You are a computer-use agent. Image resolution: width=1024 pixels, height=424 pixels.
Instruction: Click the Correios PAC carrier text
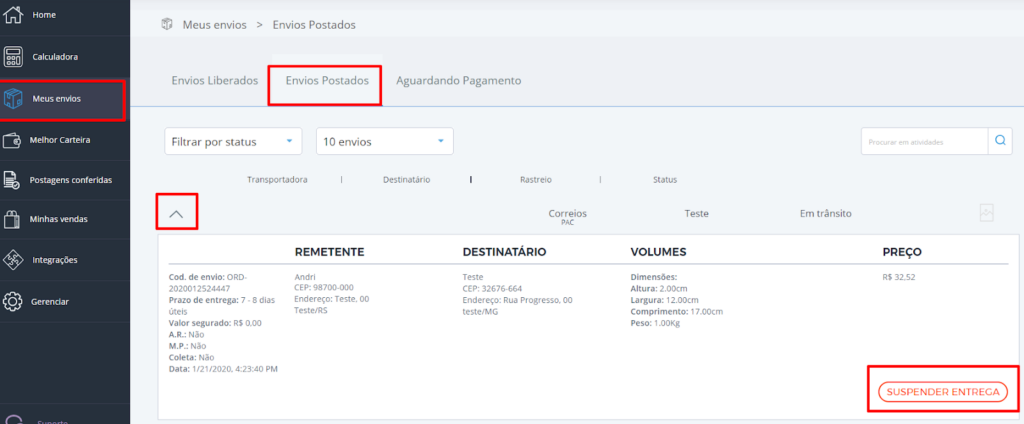coord(568,217)
